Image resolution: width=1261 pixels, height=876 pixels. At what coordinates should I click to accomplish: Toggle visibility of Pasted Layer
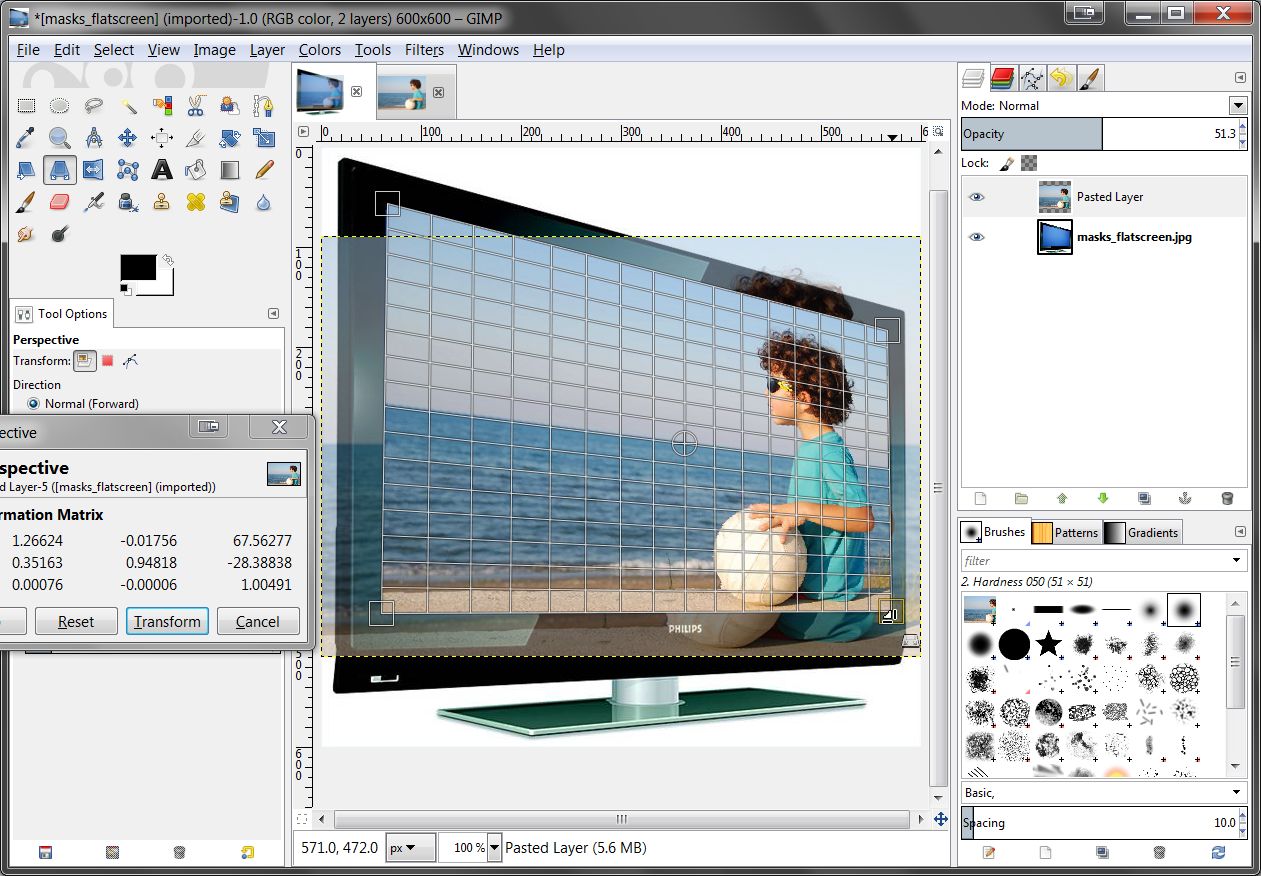click(x=977, y=197)
